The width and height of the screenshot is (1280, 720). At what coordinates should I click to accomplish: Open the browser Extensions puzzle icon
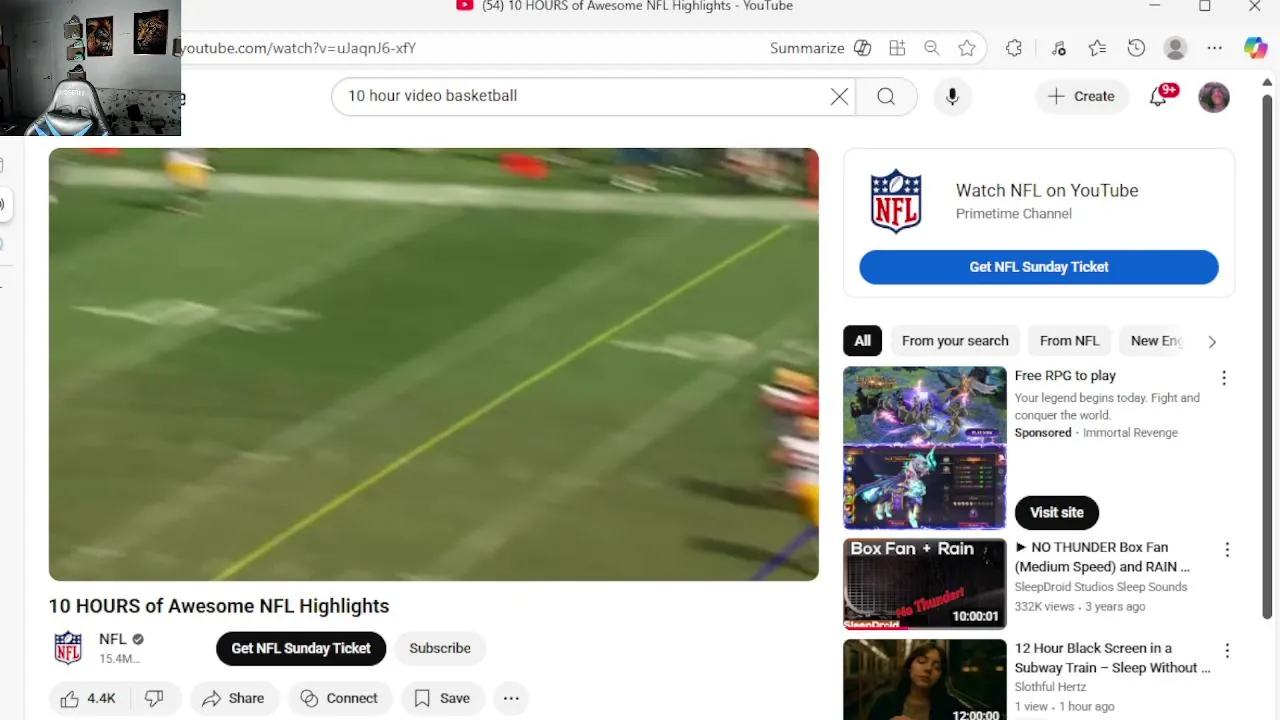coord(1014,48)
